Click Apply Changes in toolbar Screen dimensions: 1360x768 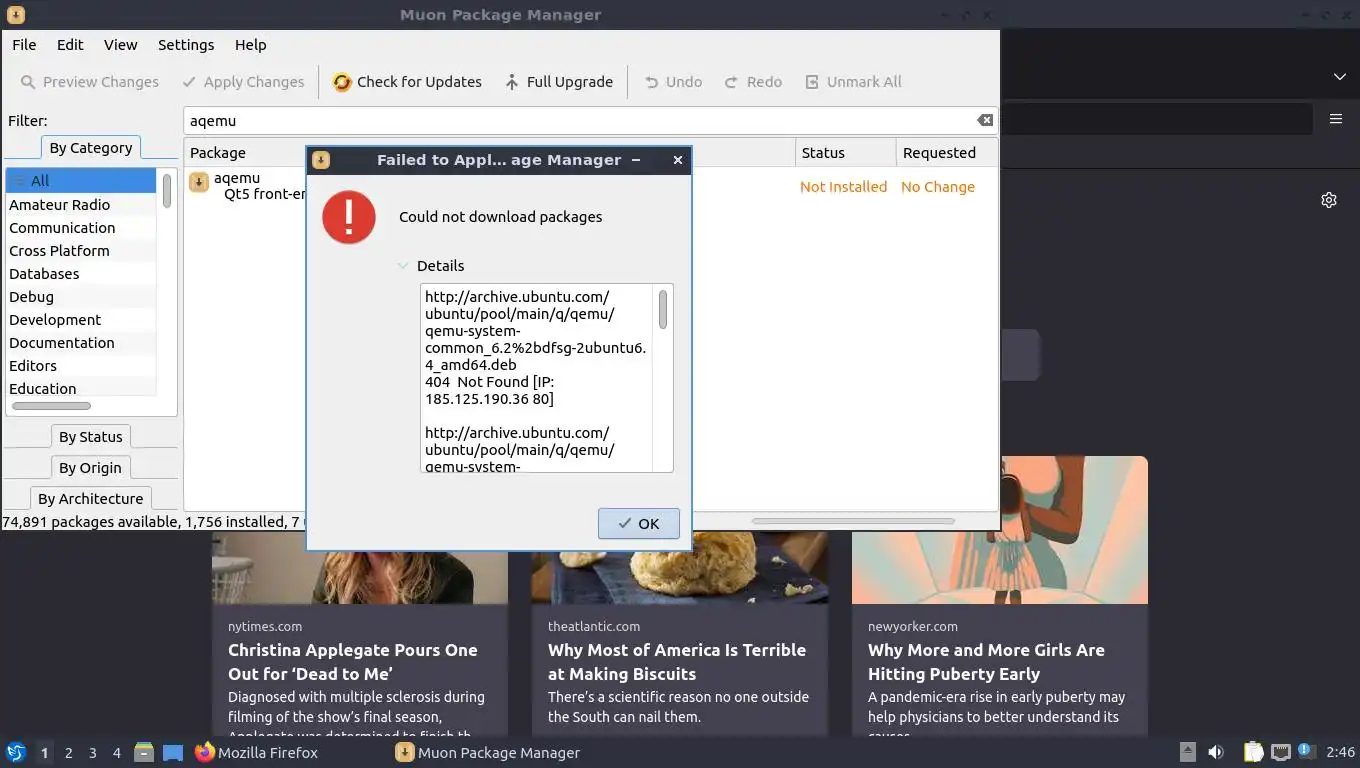[x=243, y=82]
